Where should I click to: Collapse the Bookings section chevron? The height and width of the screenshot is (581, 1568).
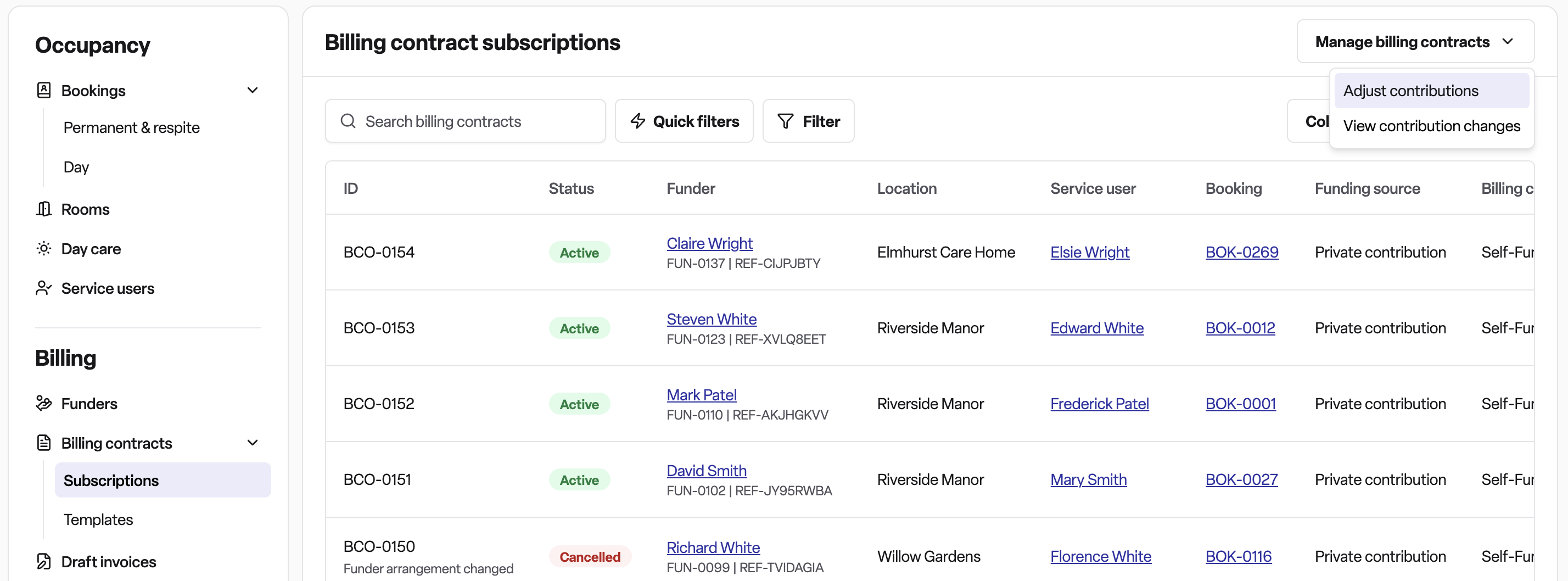253,90
